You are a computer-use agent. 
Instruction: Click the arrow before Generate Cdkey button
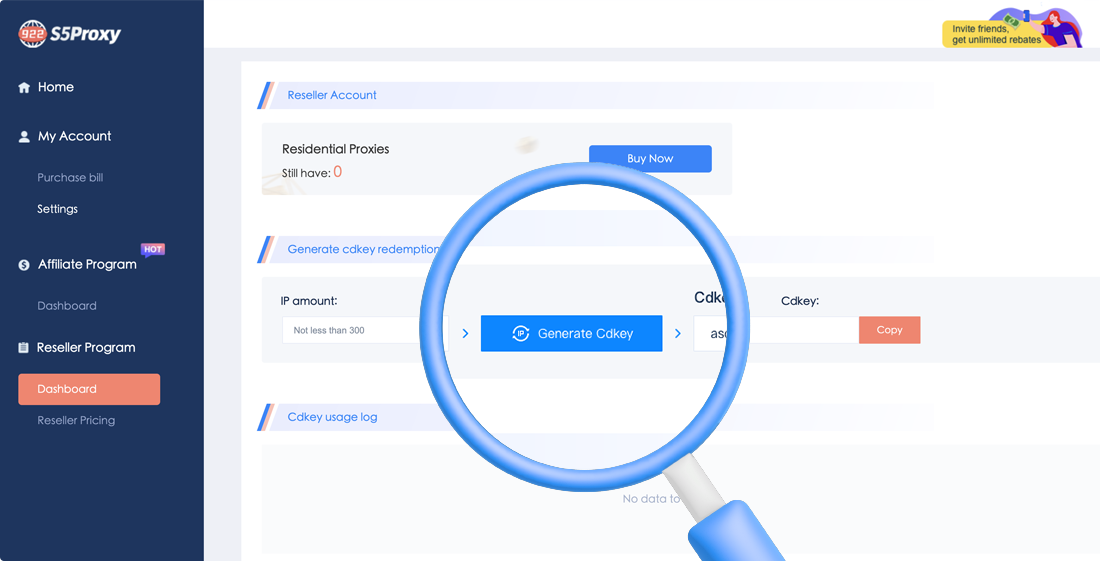tap(465, 334)
